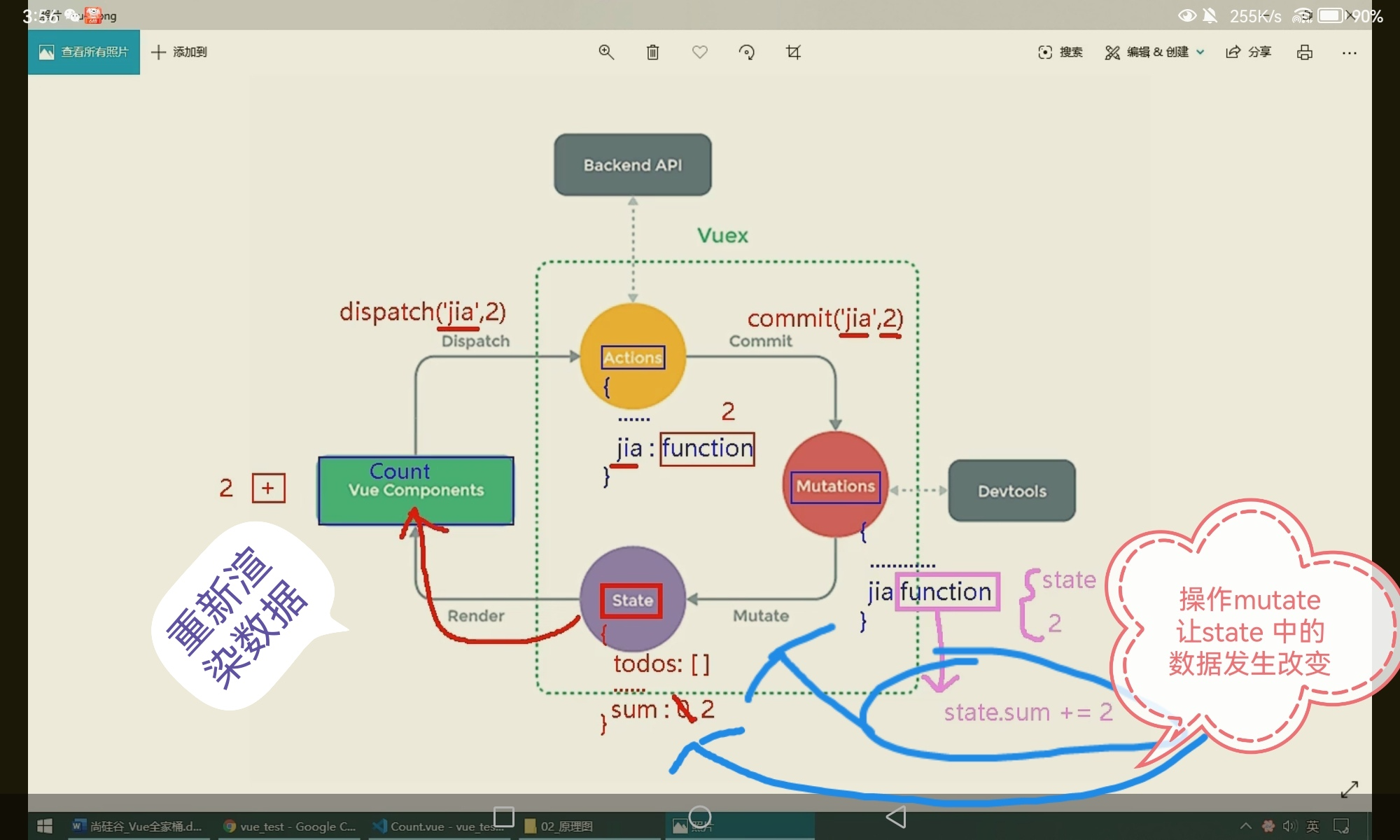Toggle the favorite heart icon
This screenshot has height=840, width=1400.
click(699, 52)
